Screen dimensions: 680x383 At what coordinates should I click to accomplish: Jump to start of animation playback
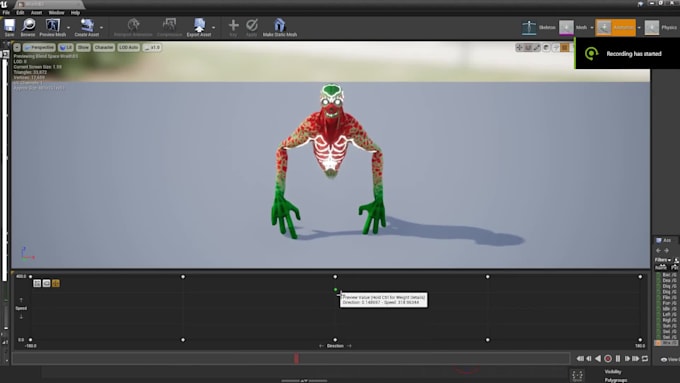(580, 358)
